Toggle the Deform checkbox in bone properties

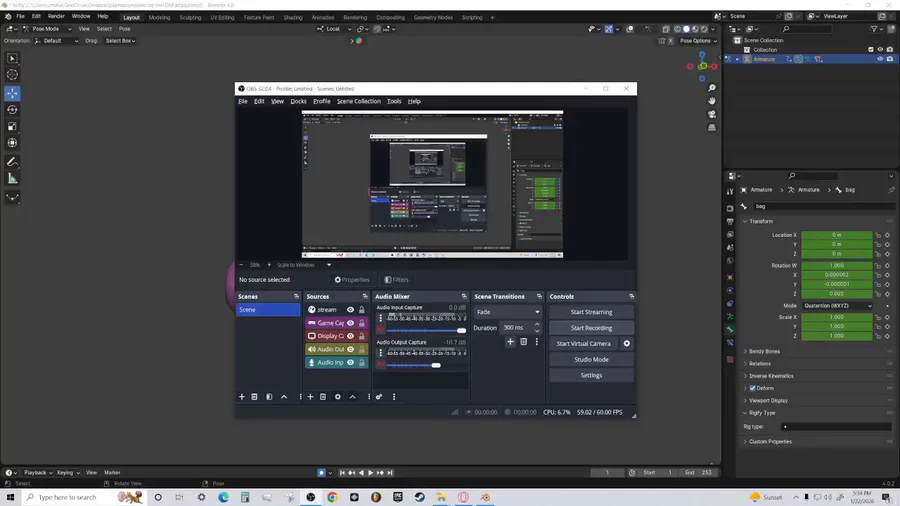[x=752, y=388]
